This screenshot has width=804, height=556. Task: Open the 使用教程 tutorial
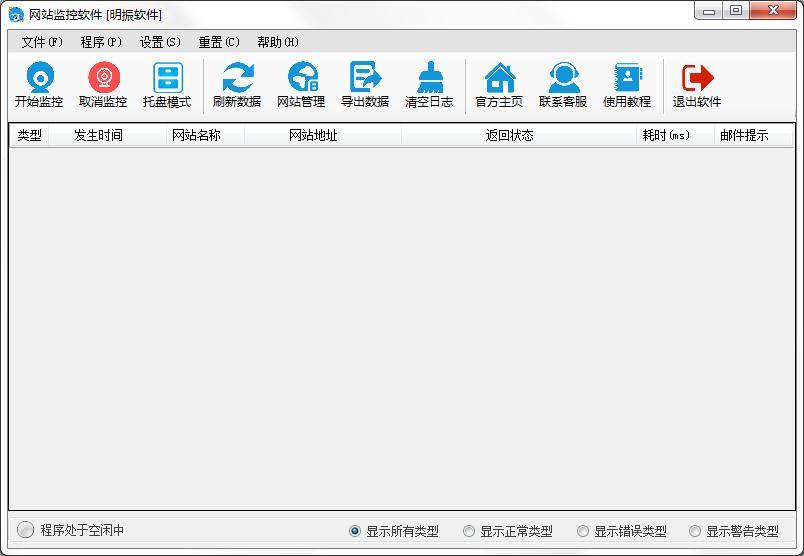point(627,85)
